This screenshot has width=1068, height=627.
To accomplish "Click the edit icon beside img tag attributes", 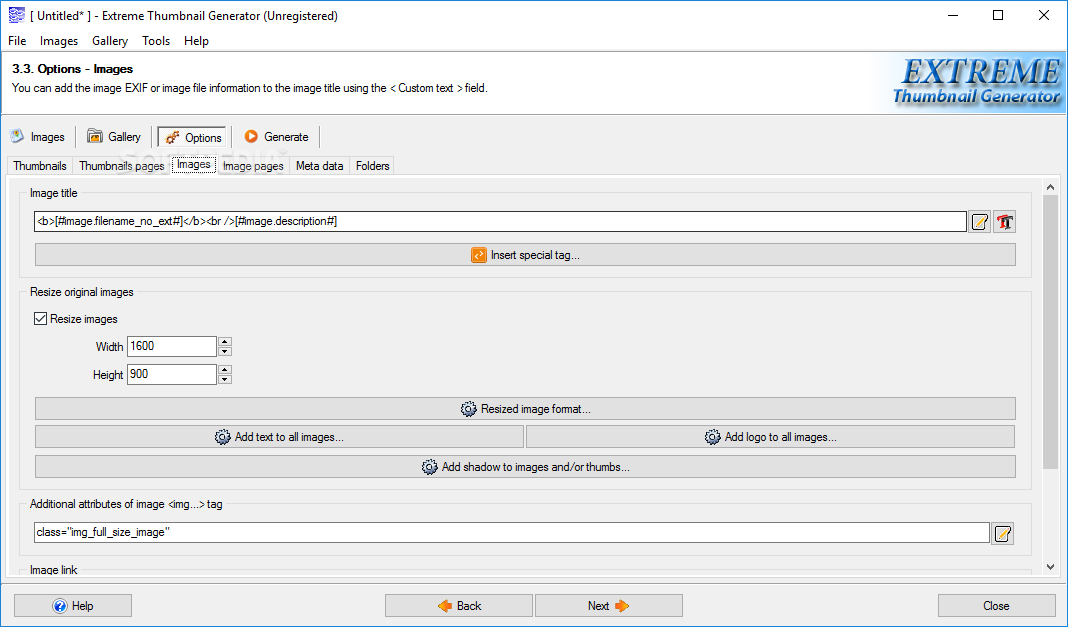I will coord(1002,534).
